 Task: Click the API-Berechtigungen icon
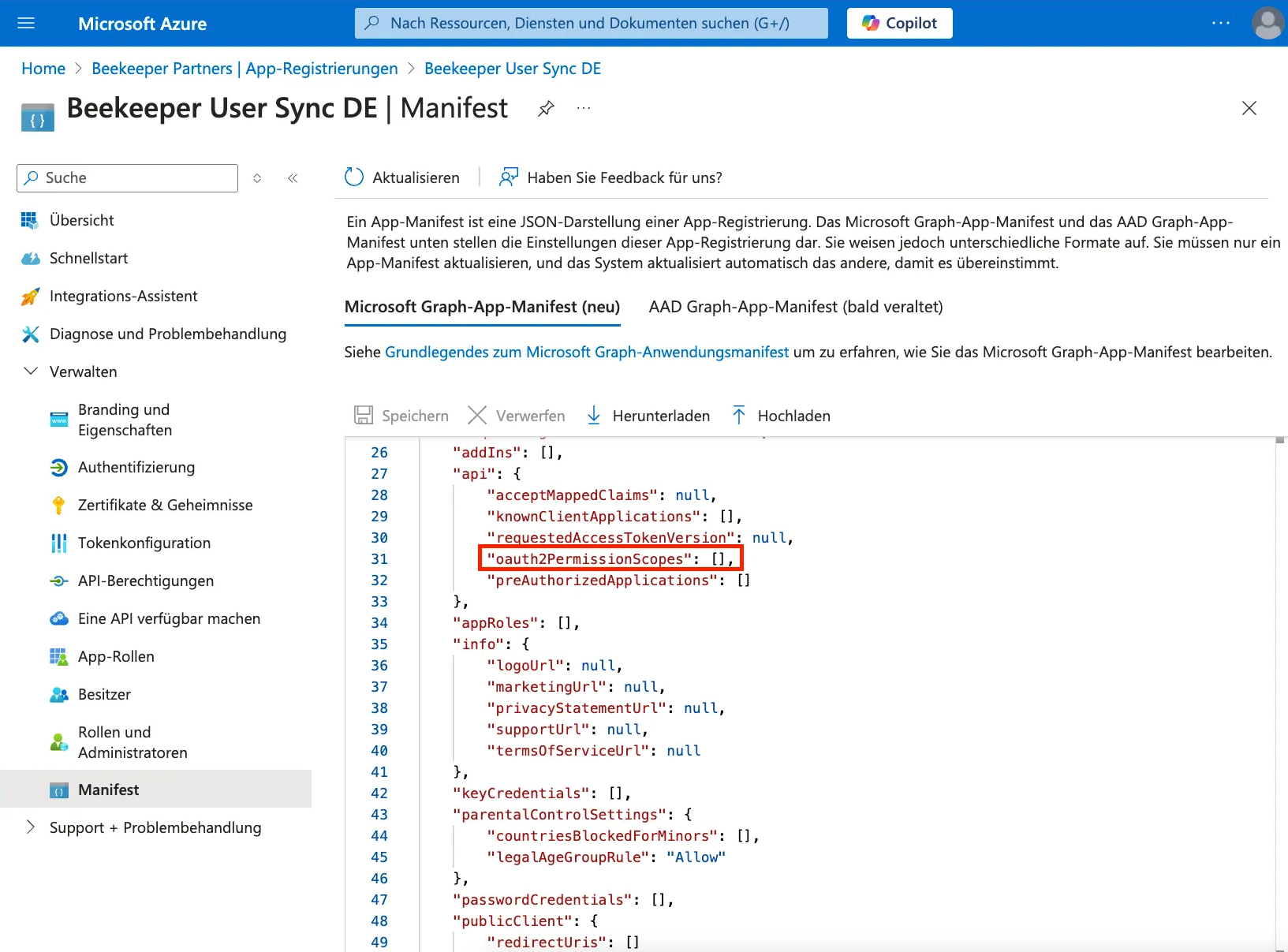pyautogui.click(x=59, y=581)
